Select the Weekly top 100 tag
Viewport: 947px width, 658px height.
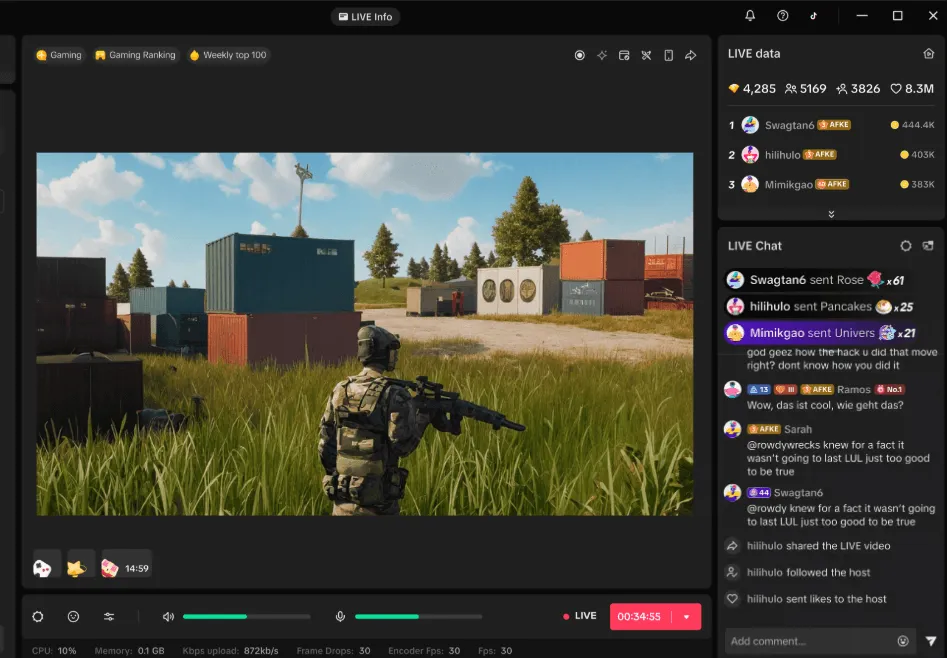[x=228, y=55]
